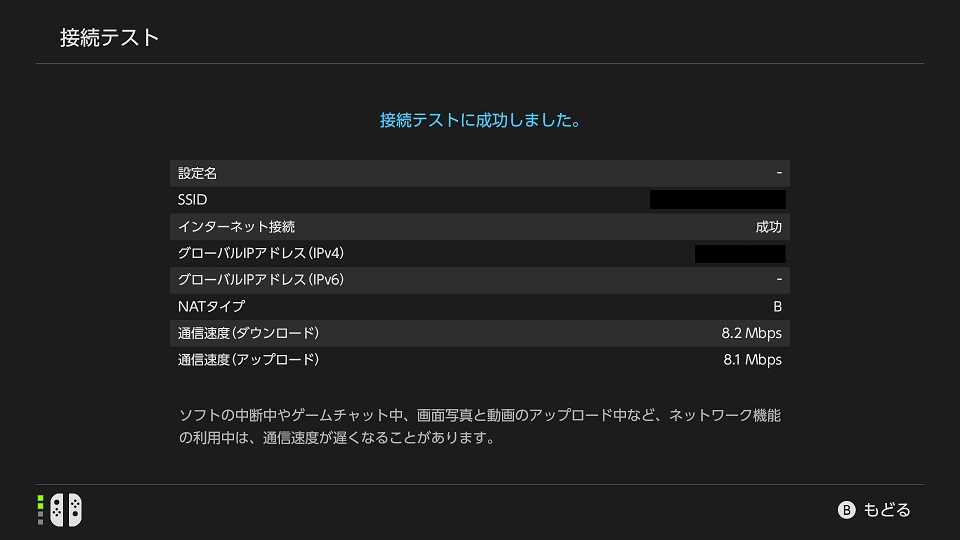Select the グローバルIPアドレス (IPv6) row
This screenshot has height=540, width=960.
pyautogui.click(x=480, y=280)
